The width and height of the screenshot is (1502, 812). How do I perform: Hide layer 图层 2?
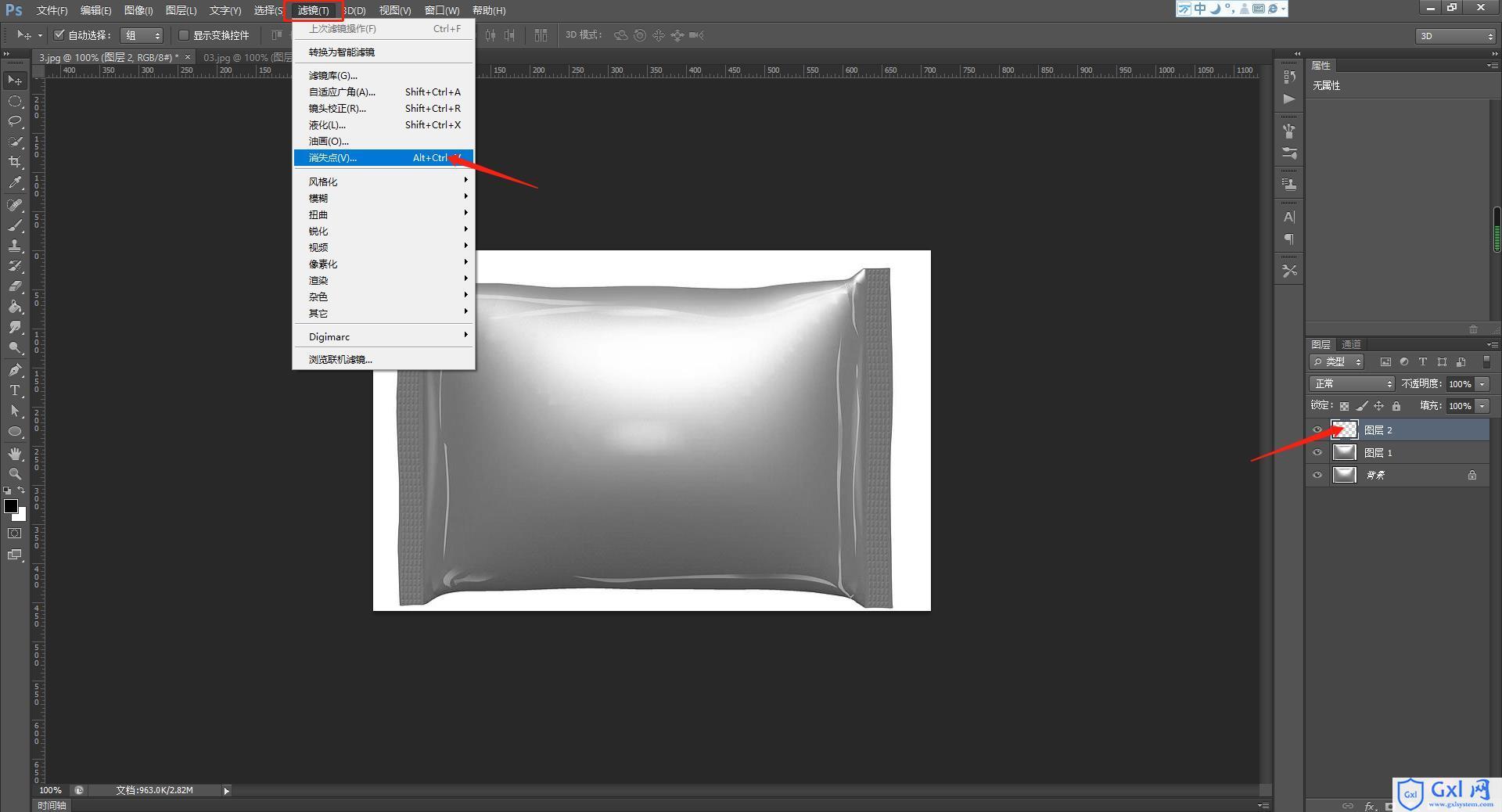click(x=1317, y=429)
